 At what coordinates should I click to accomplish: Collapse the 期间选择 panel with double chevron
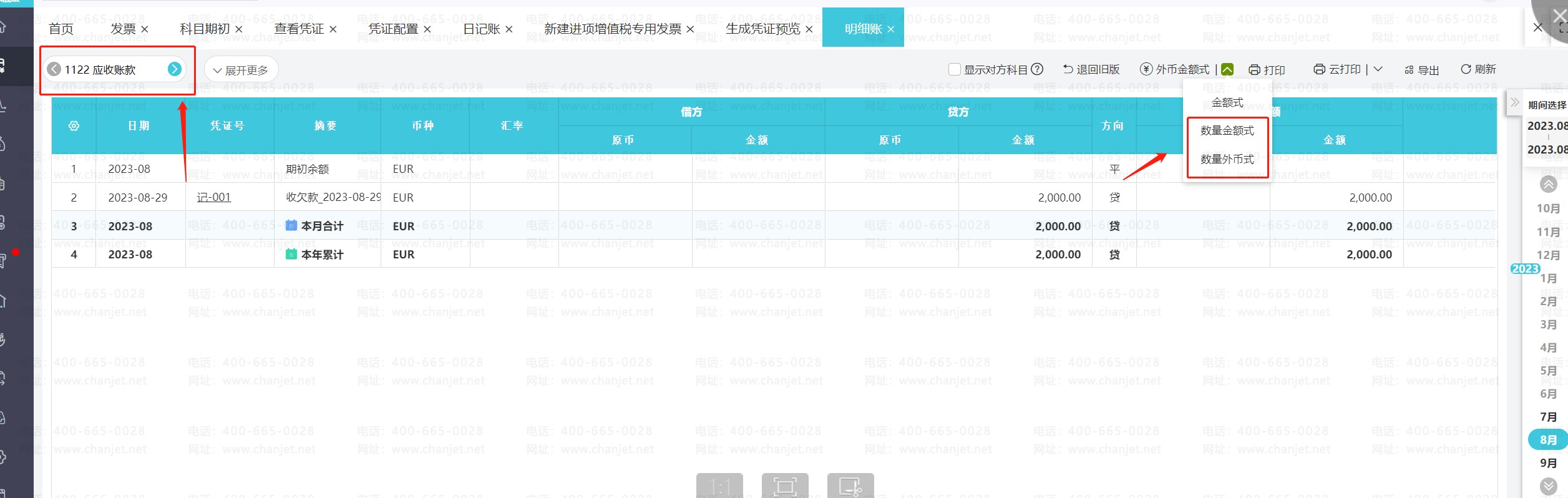tap(1514, 102)
